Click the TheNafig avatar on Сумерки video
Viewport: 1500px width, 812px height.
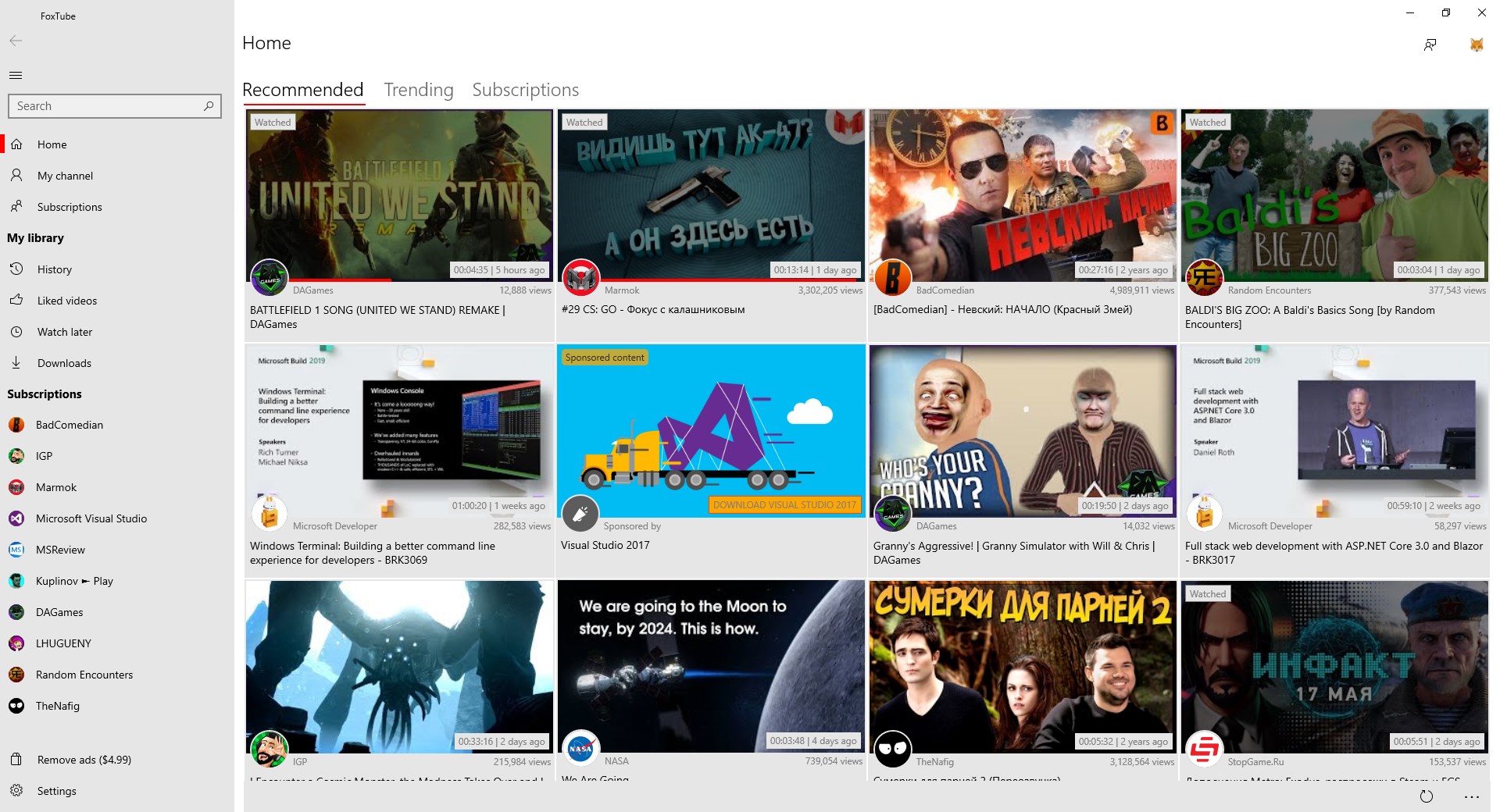pyautogui.click(x=893, y=750)
